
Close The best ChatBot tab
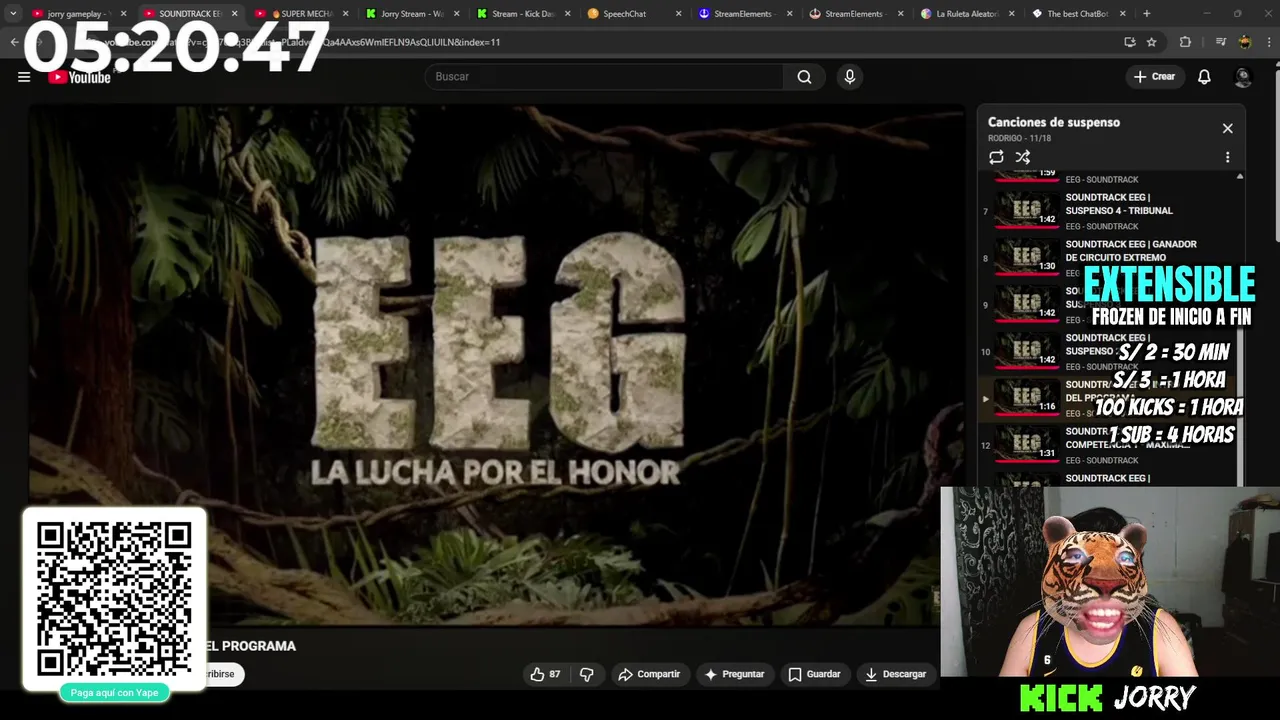point(1122,14)
